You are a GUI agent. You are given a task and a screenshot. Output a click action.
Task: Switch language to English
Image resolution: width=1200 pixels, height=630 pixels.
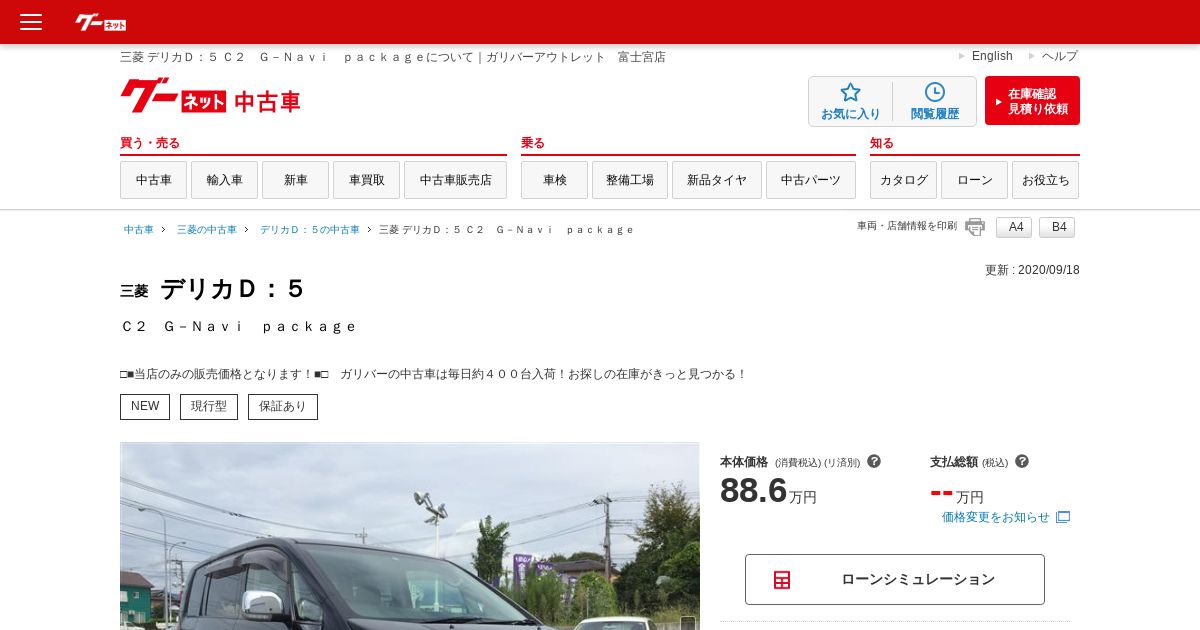pyautogui.click(x=992, y=56)
